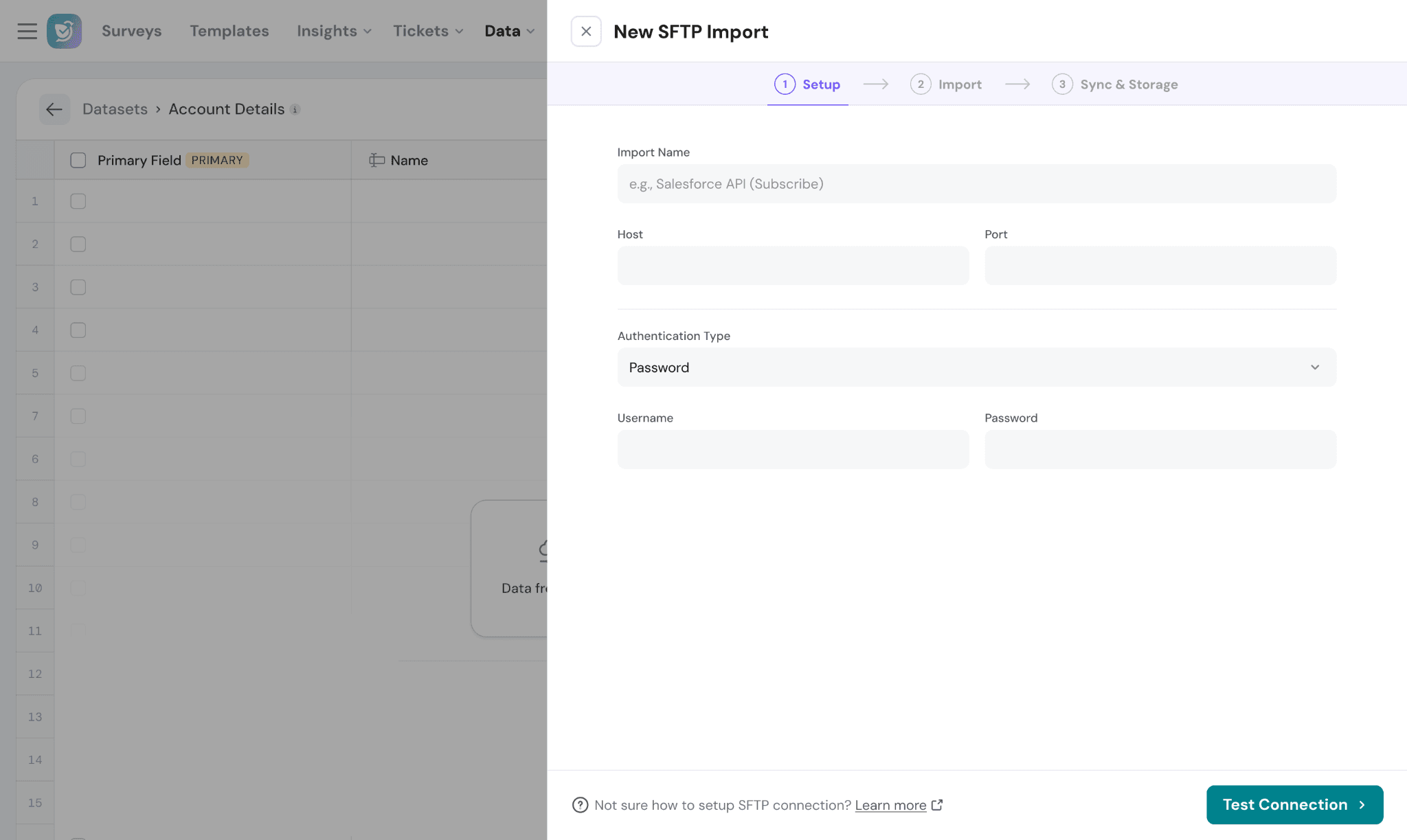Check the checkbox in row 6

[x=78, y=459]
